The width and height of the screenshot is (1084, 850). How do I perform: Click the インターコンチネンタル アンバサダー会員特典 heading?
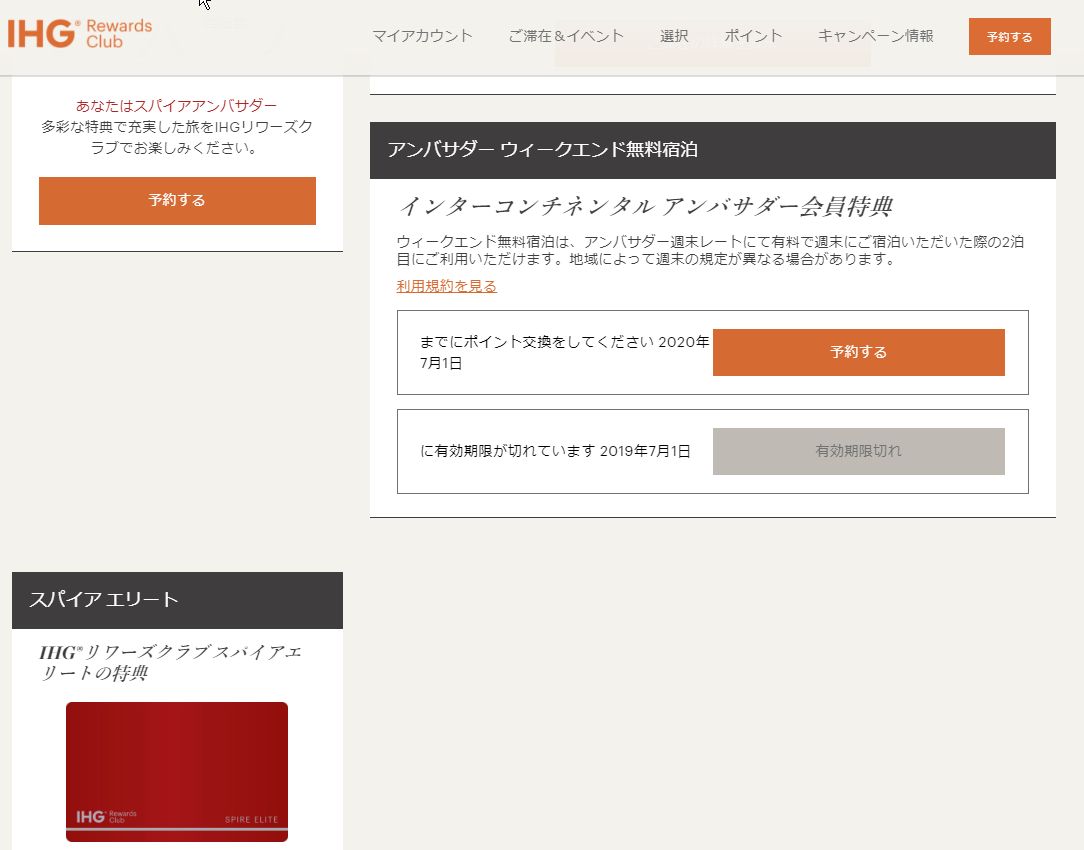(646, 206)
